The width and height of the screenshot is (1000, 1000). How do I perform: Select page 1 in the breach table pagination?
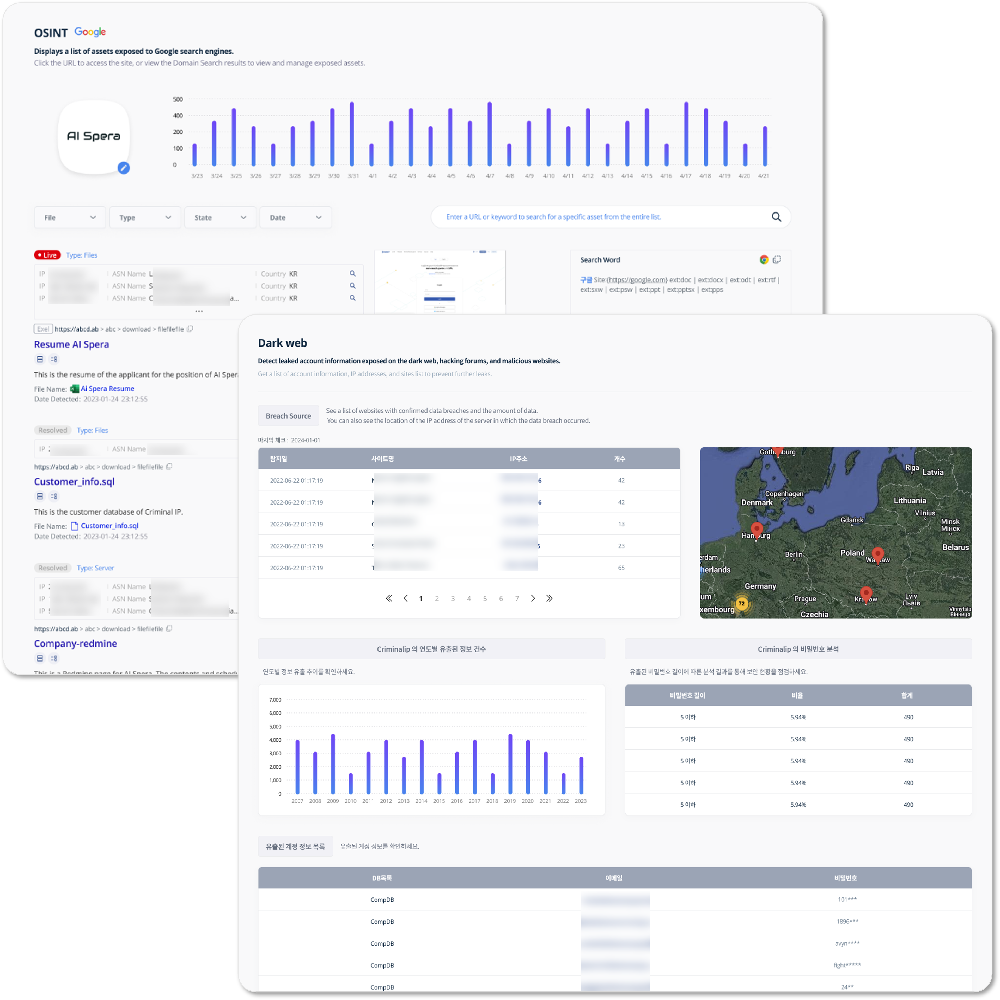(421, 598)
